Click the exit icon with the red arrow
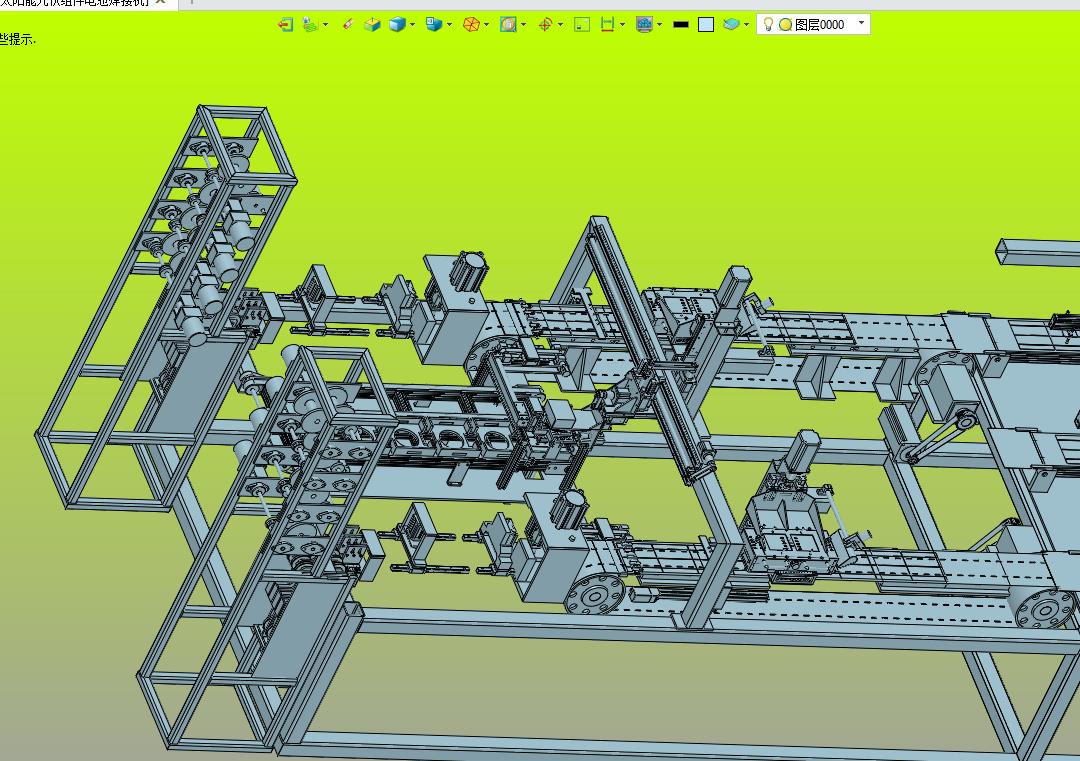This screenshot has height=761, width=1080. click(285, 25)
